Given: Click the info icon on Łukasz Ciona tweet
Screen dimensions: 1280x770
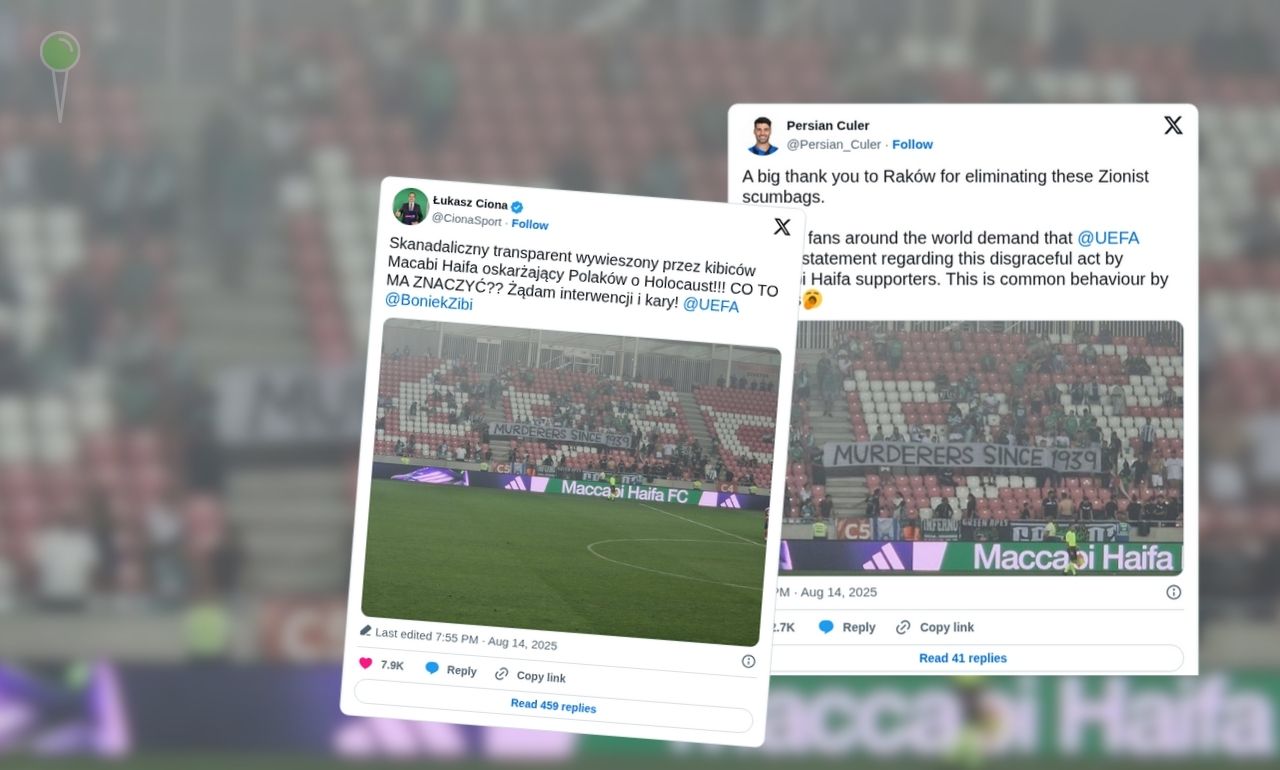Looking at the screenshot, I should 748,661.
